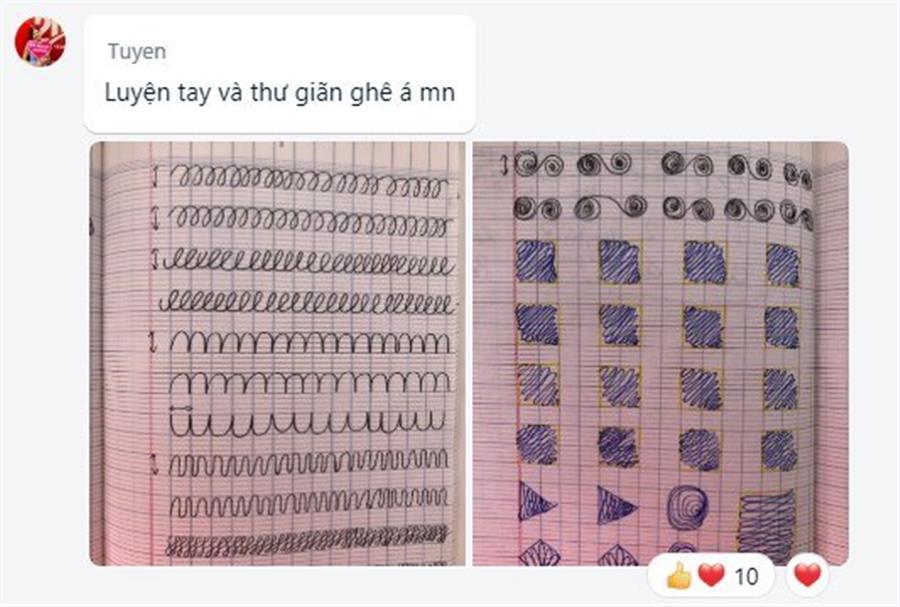Open the right spirals and squares photo
This screenshot has height=607, width=900.
[x=660, y=353]
